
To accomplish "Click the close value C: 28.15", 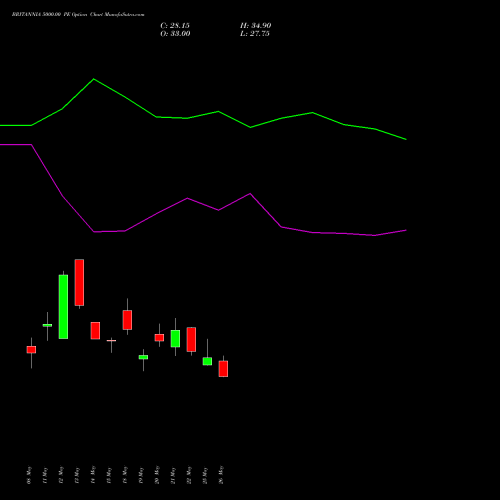I will click(x=175, y=26).
